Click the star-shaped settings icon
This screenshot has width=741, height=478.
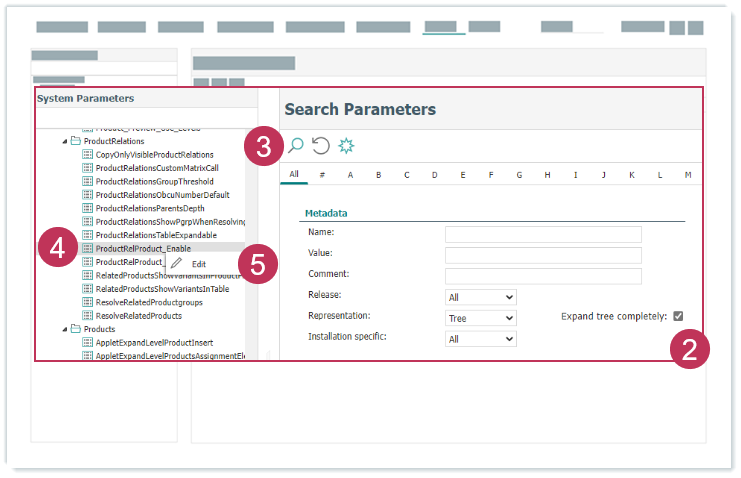[x=346, y=146]
